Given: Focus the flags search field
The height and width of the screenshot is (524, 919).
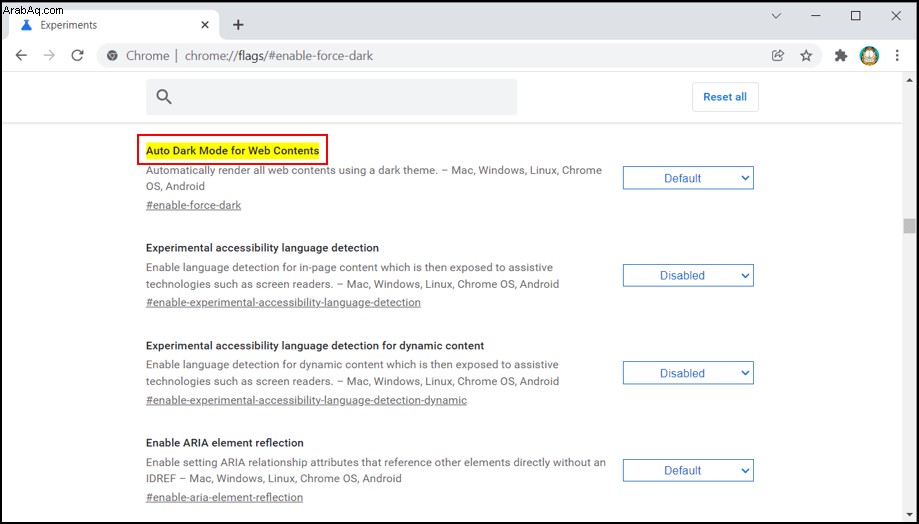Looking at the screenshot, I should [332, 97].
